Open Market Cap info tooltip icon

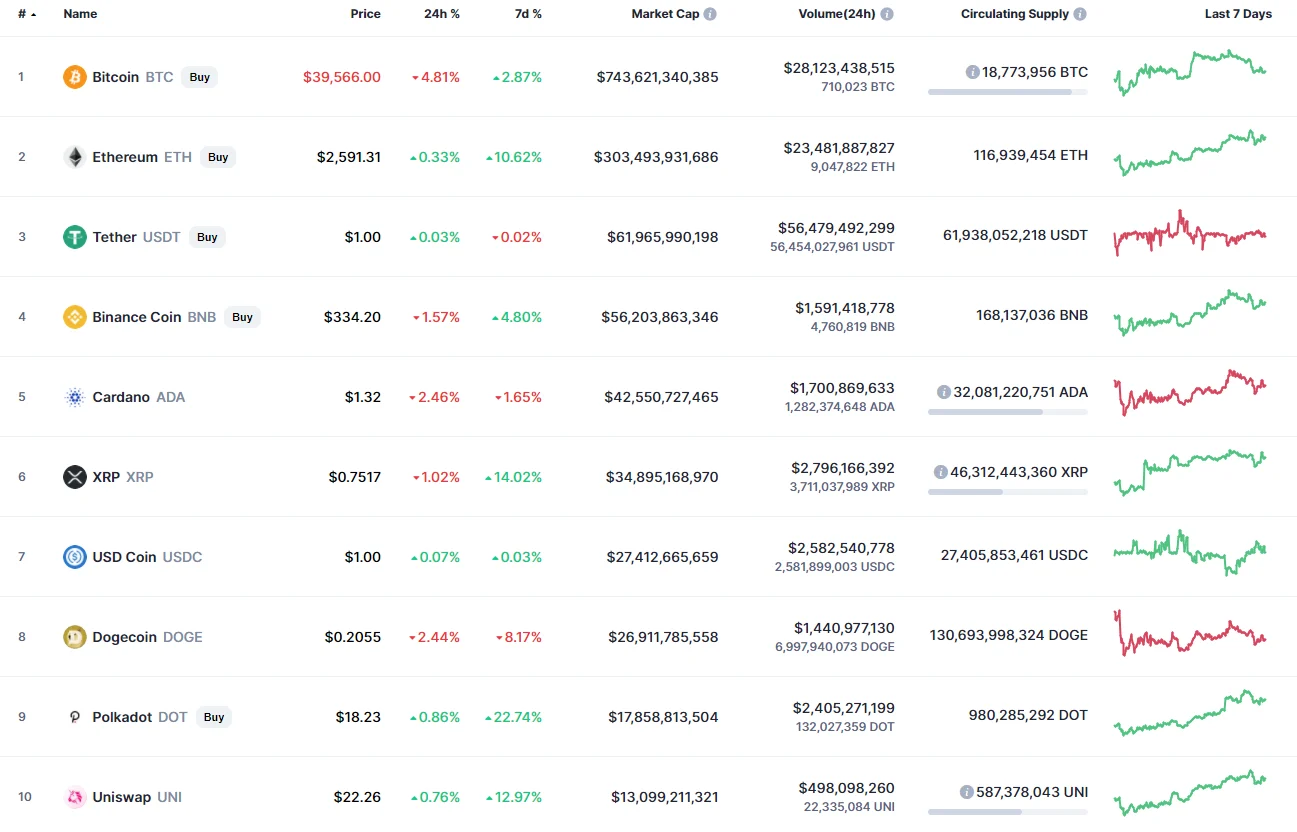[710, 14]
